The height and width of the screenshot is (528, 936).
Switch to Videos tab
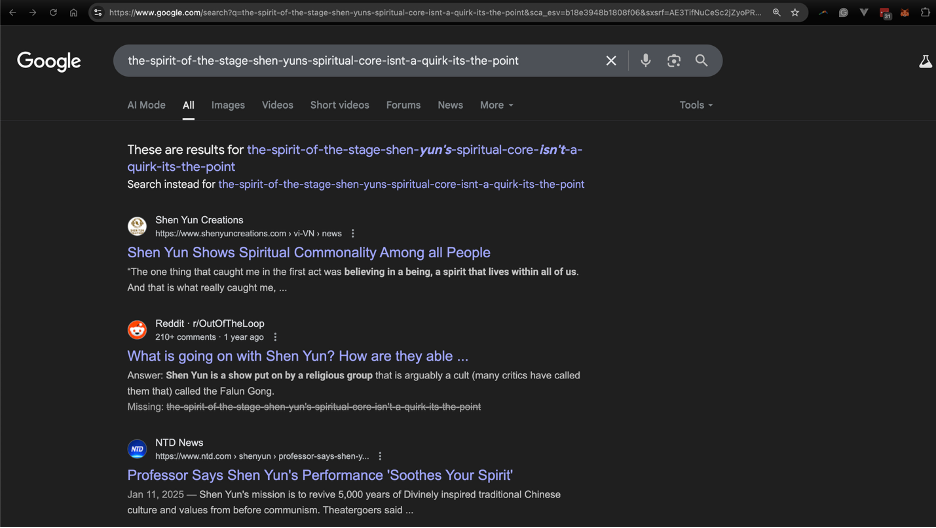click(x=278, y=105)
